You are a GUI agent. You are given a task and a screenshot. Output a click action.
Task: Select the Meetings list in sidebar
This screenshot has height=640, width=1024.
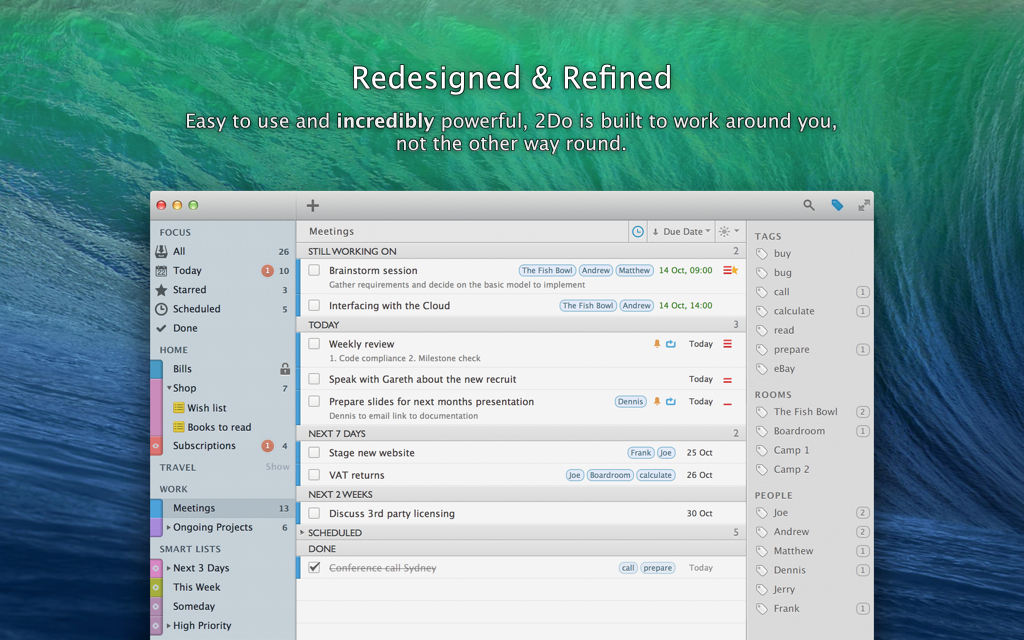pos(223,508)
